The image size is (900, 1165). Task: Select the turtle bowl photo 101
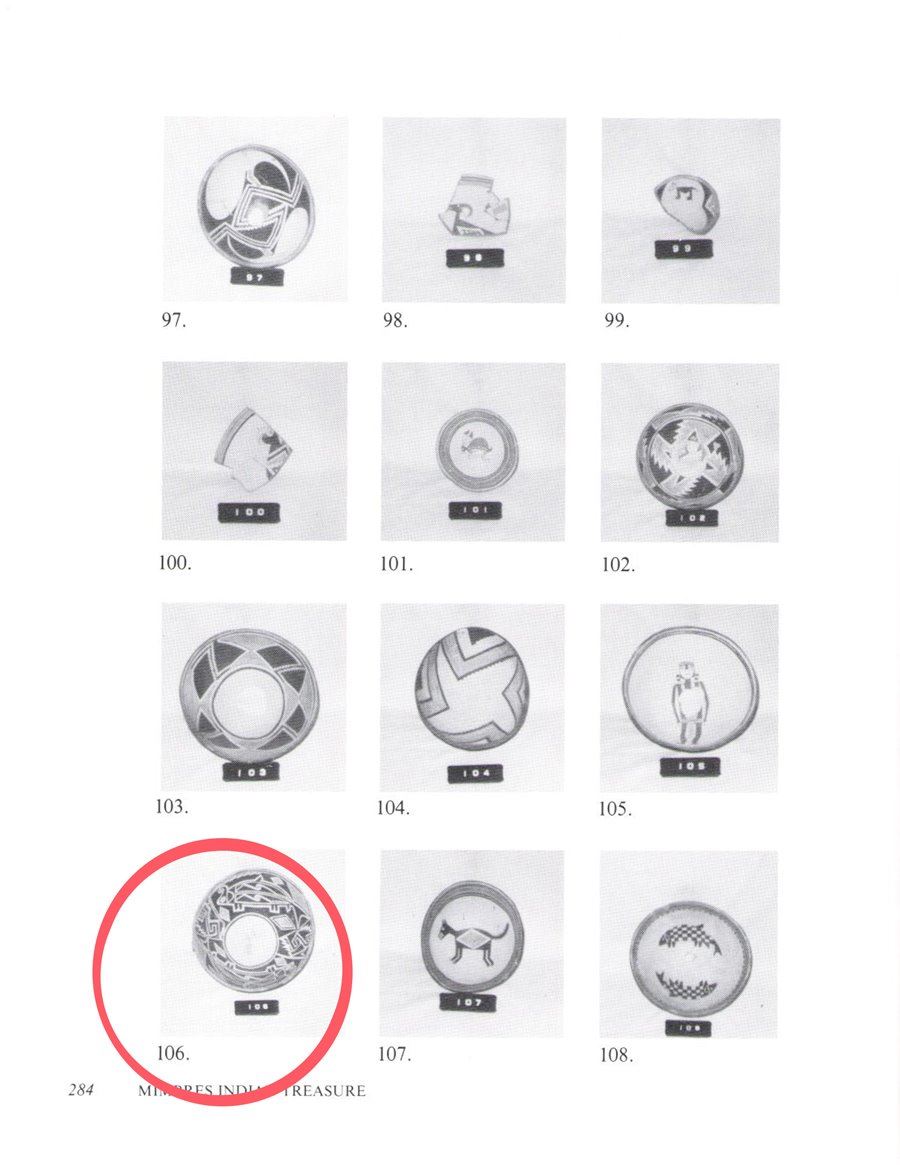pos(473,452)
